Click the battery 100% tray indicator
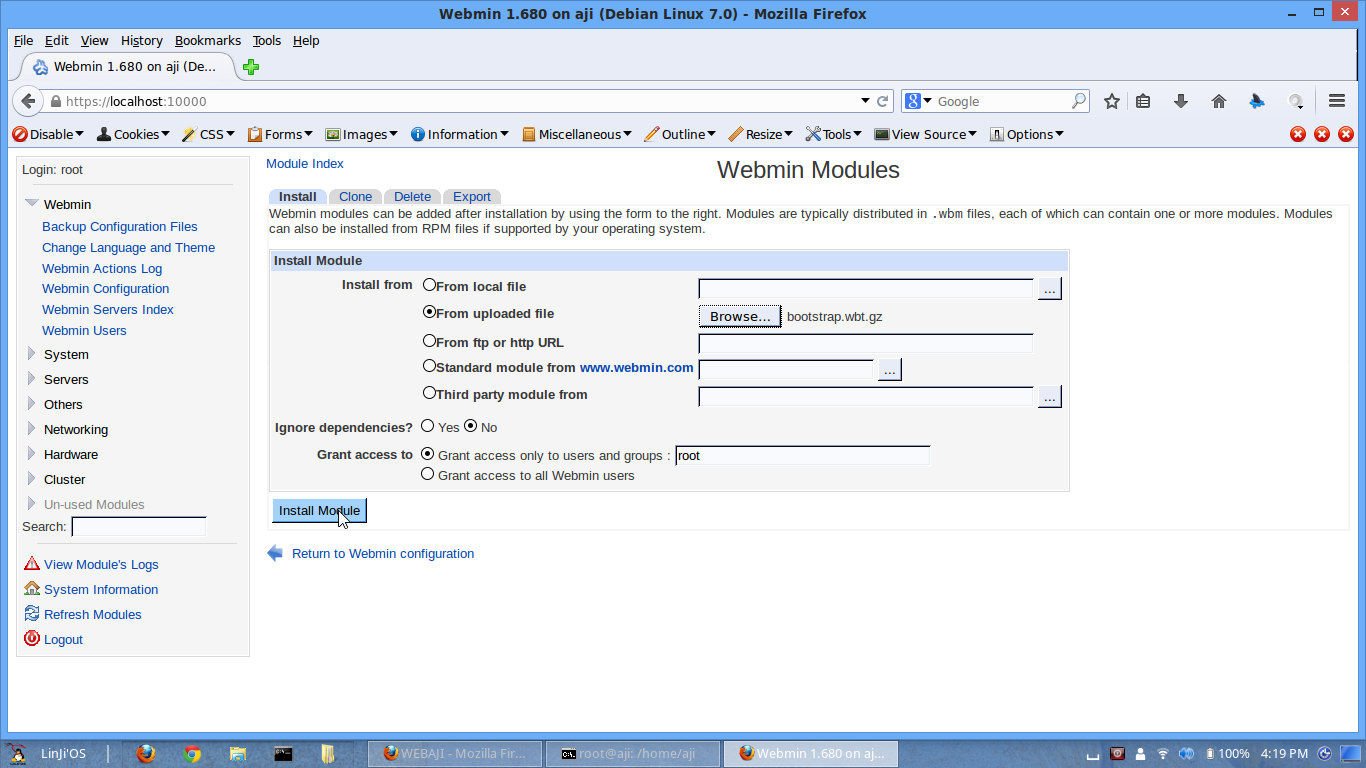Viewport: 1366px width, 768px height. point(1229,753)
